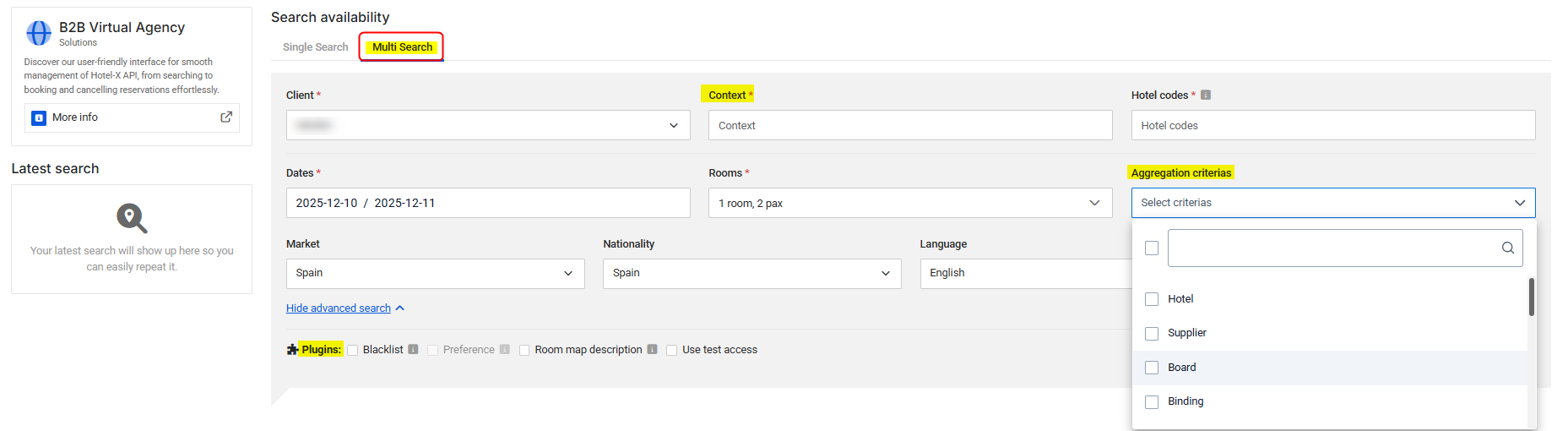Open the Client dropdown
1568x431 pixels.
pyautogui.click(x=487, y=125)
